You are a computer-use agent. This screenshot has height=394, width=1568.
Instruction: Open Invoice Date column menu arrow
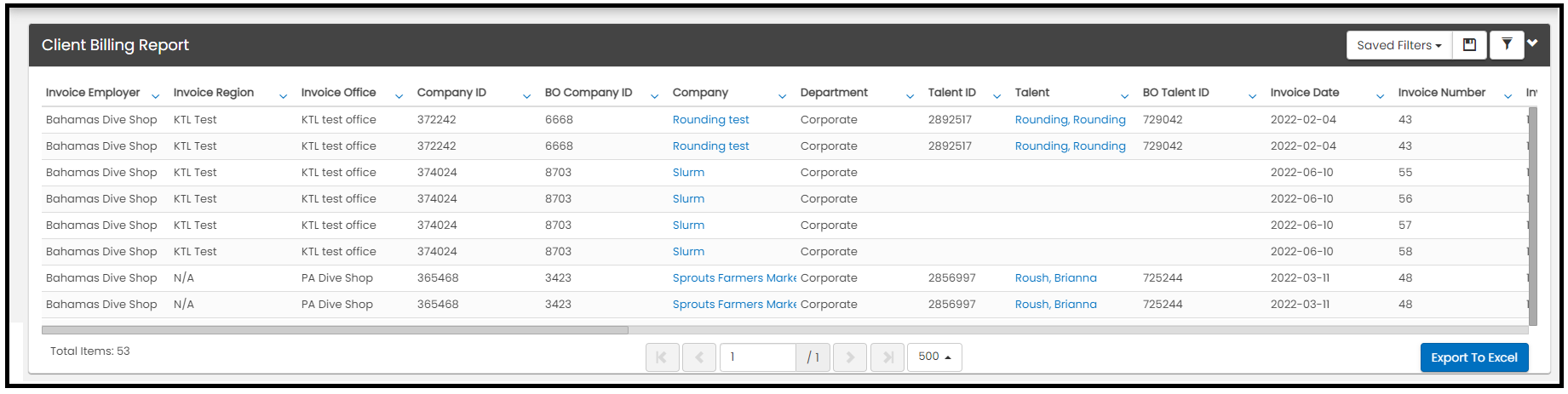click(x=1380, y=96)
